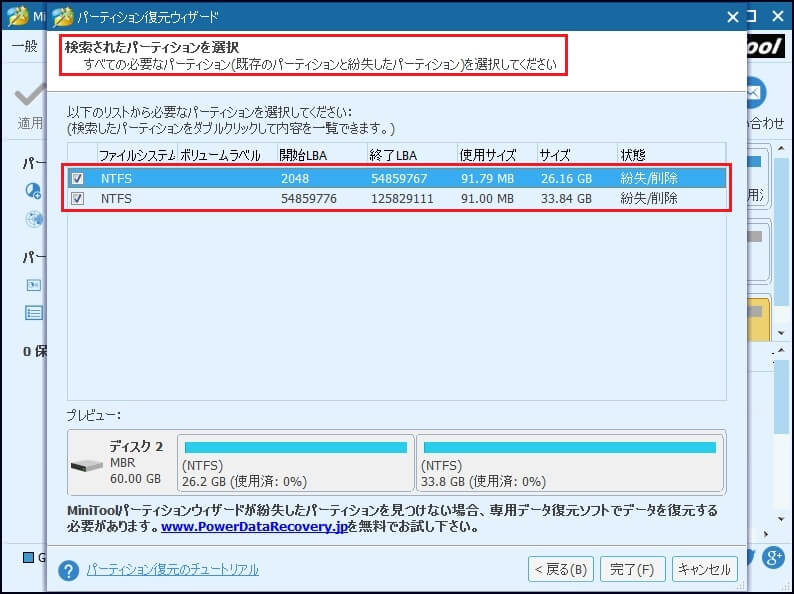
Task: Select the 26.16 GB size cell
Action: tap(566, 179)
